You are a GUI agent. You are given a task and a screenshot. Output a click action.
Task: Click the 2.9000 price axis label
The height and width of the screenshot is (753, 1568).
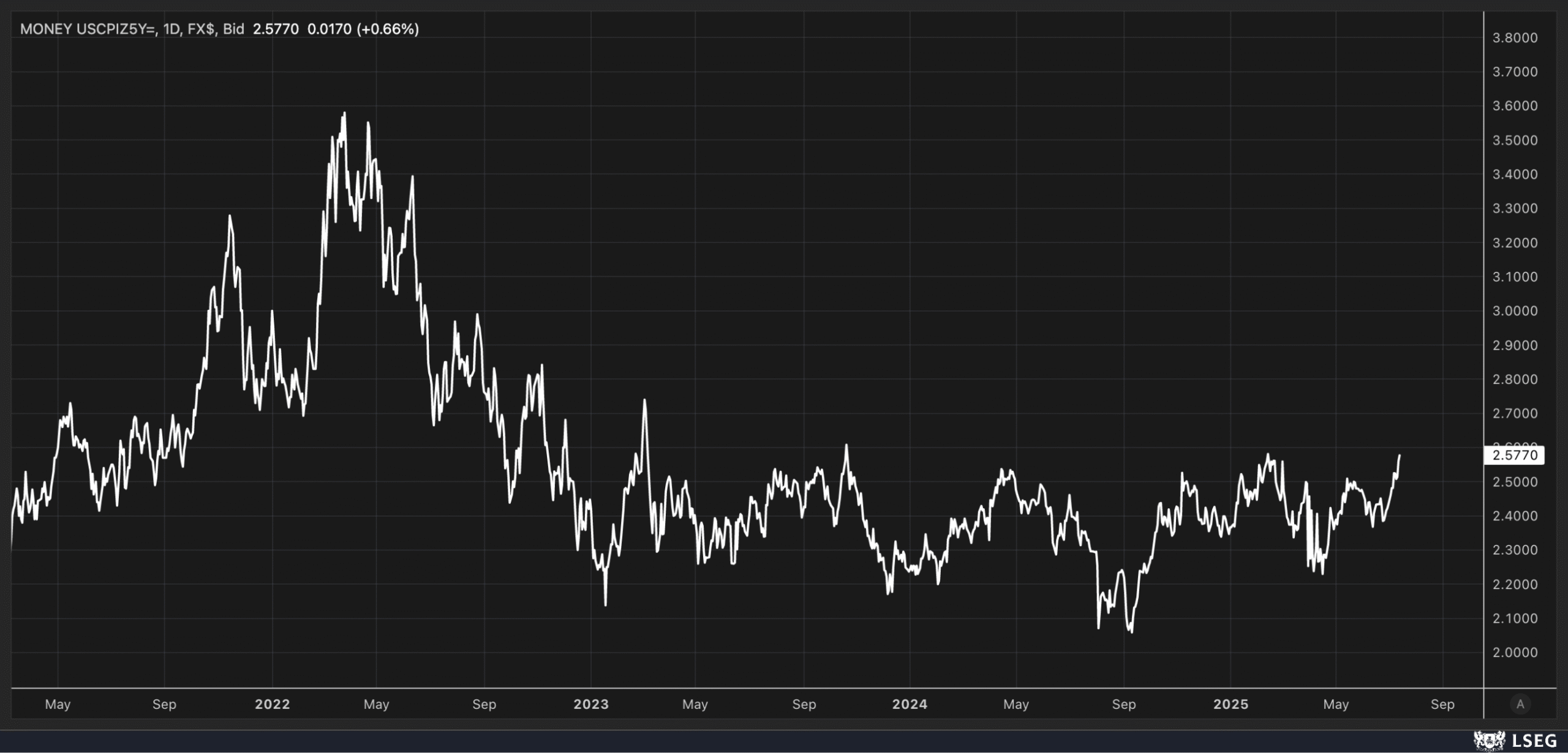(1515, 345)
